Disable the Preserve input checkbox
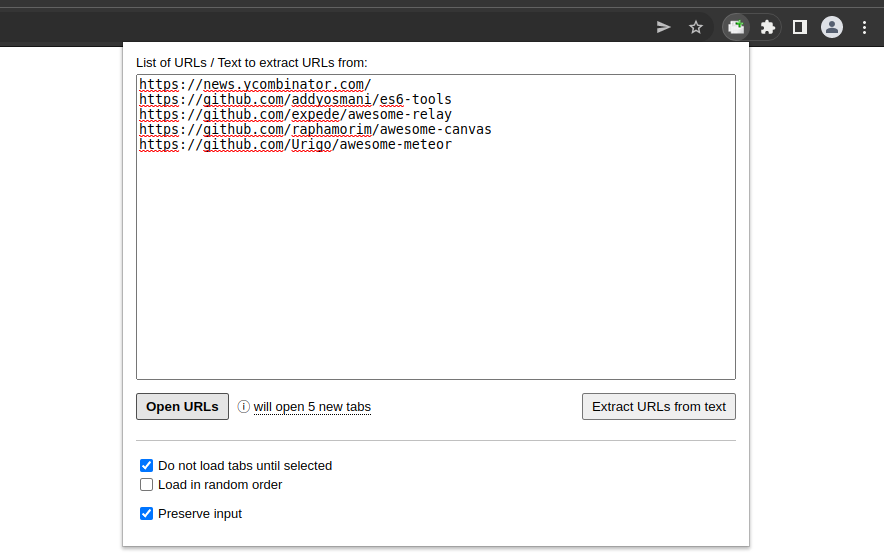884x558 pixels. (x=147, y=513)
